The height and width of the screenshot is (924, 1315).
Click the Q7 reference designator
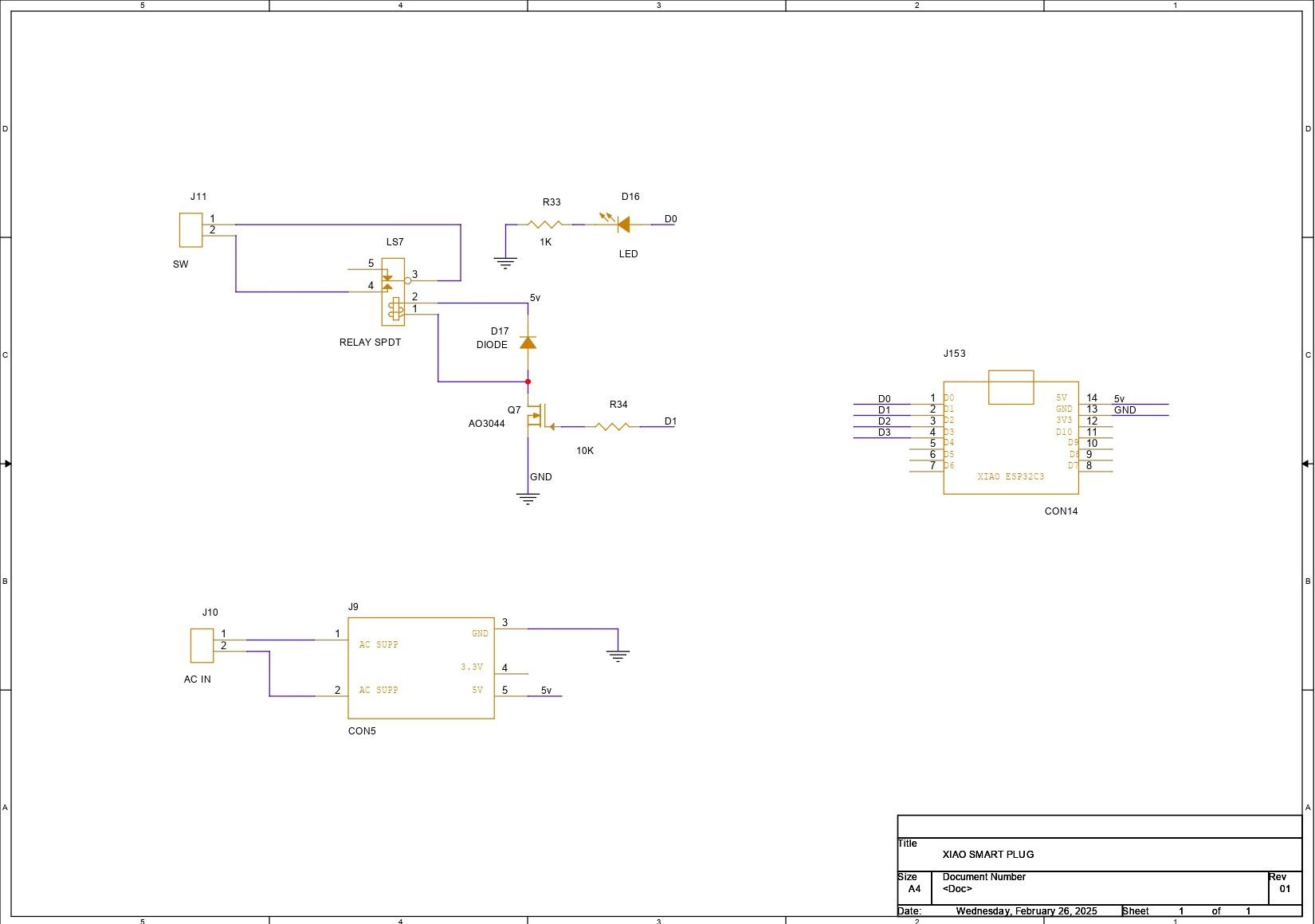[x=514, y=410]
